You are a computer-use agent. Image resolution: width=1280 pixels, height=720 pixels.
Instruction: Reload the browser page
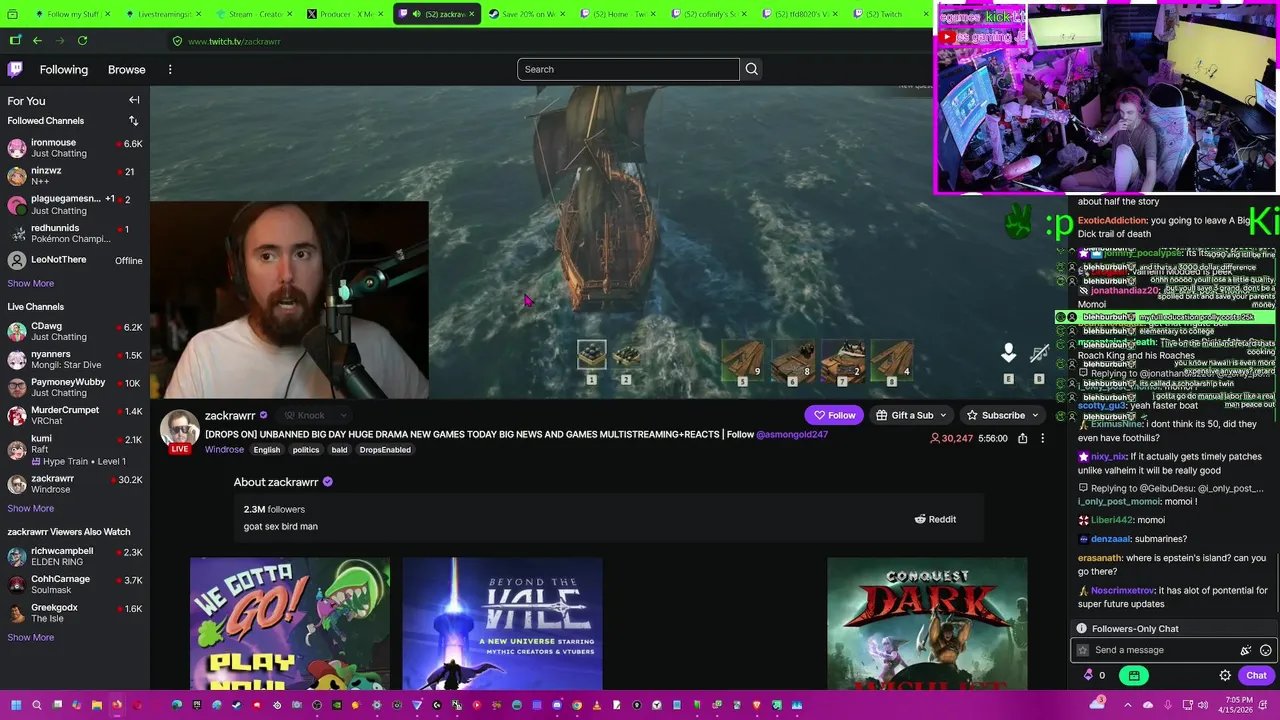point(82,41)
